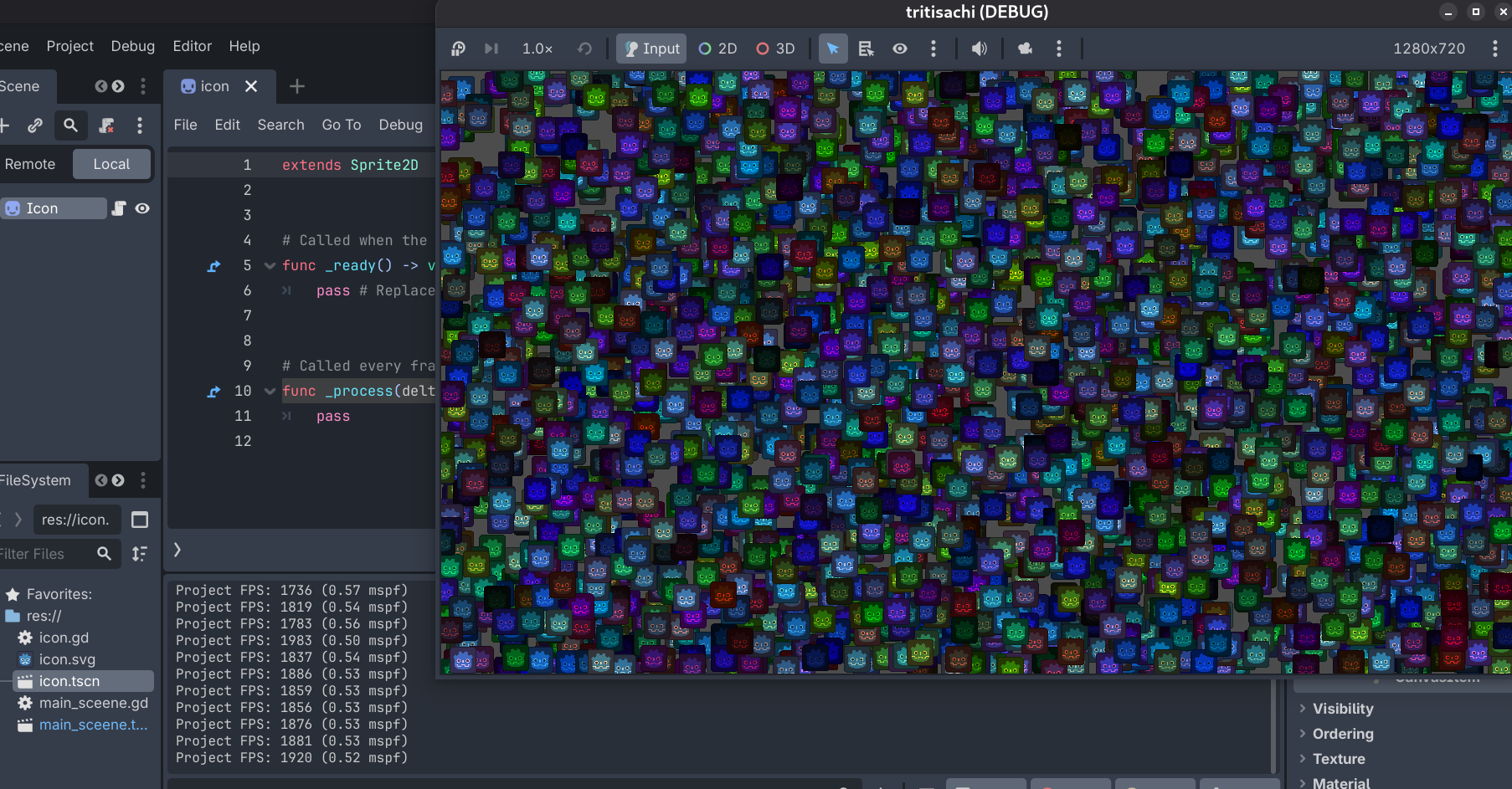
Task: Toggle visibility of the Icon node
Action: tap(142, 208)
